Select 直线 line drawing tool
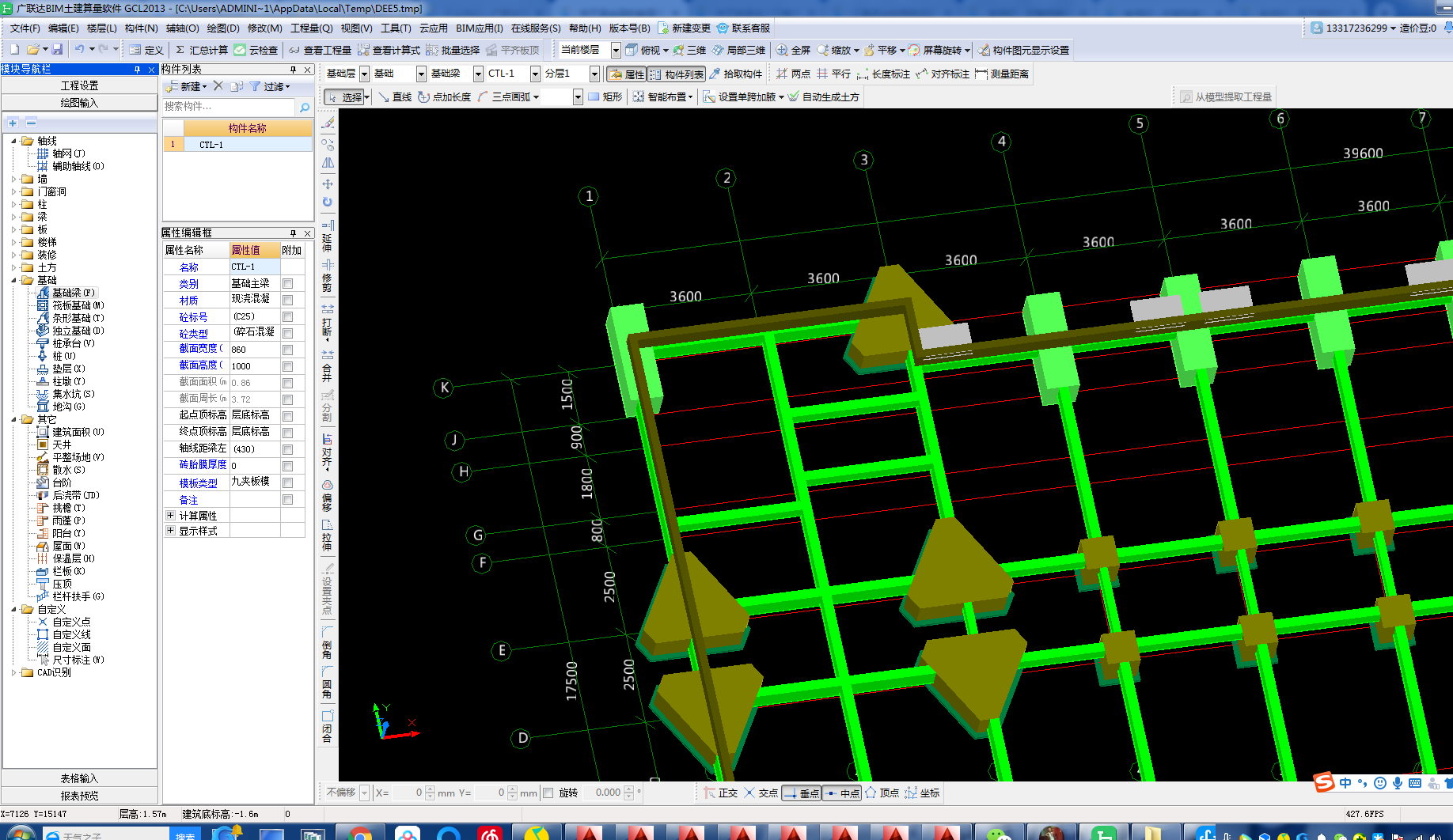This screenshot has height=840, width=1453. pyautogui.click(x=394, y=96)
